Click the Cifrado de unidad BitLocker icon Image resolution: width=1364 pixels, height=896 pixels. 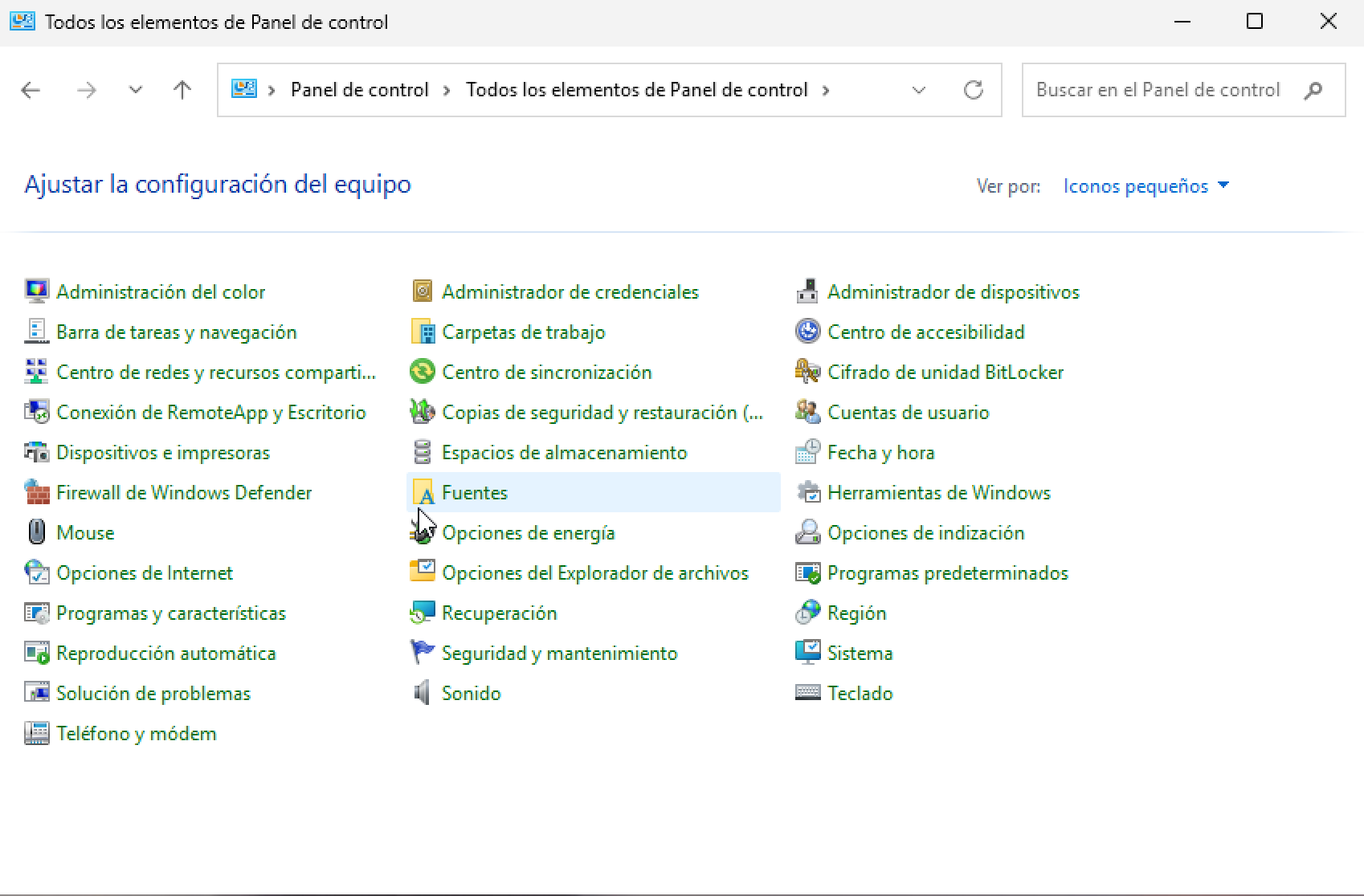807,372
